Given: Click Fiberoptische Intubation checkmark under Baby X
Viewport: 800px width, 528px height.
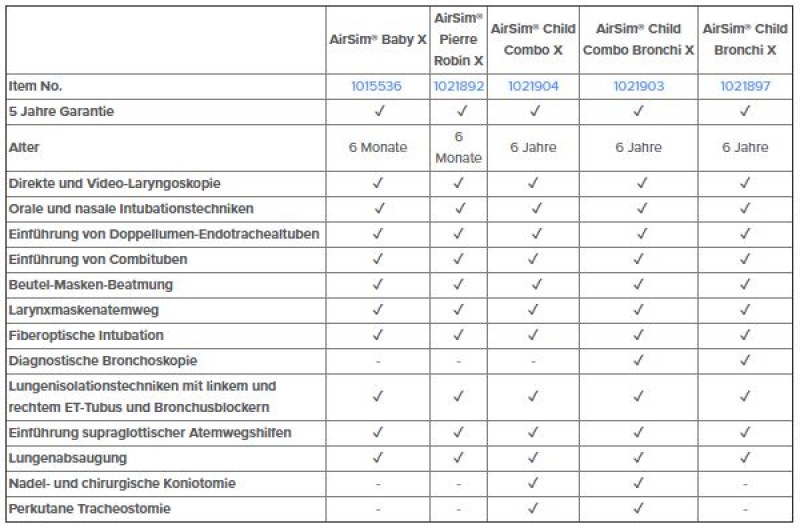Looking at the screenshot, I should click(378, 335).
